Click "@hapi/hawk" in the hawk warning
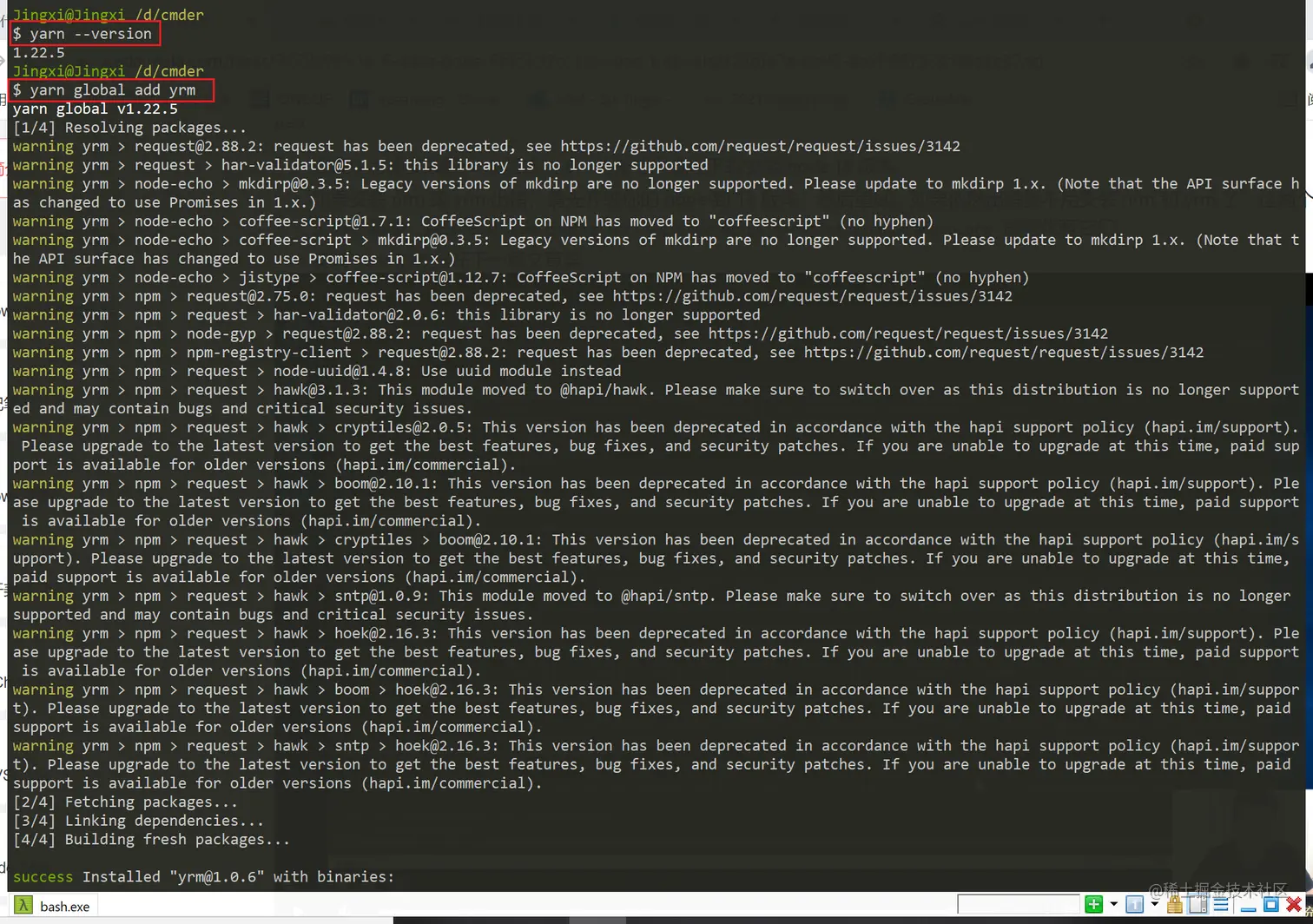The image size is (1313, 924). click(x=604, y=390)
